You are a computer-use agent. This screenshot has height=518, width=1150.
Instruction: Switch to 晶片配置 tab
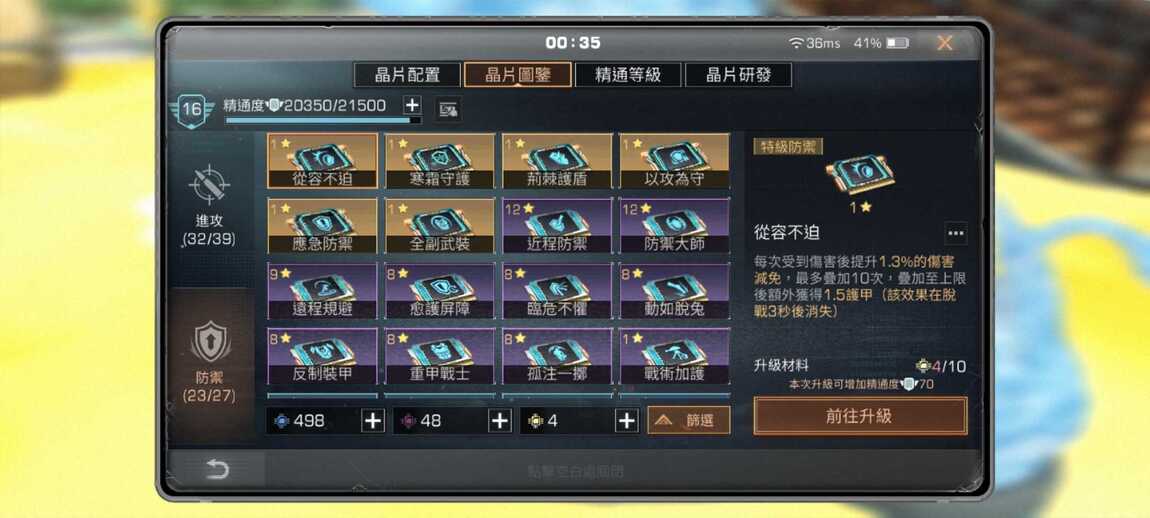pos(407,75)
